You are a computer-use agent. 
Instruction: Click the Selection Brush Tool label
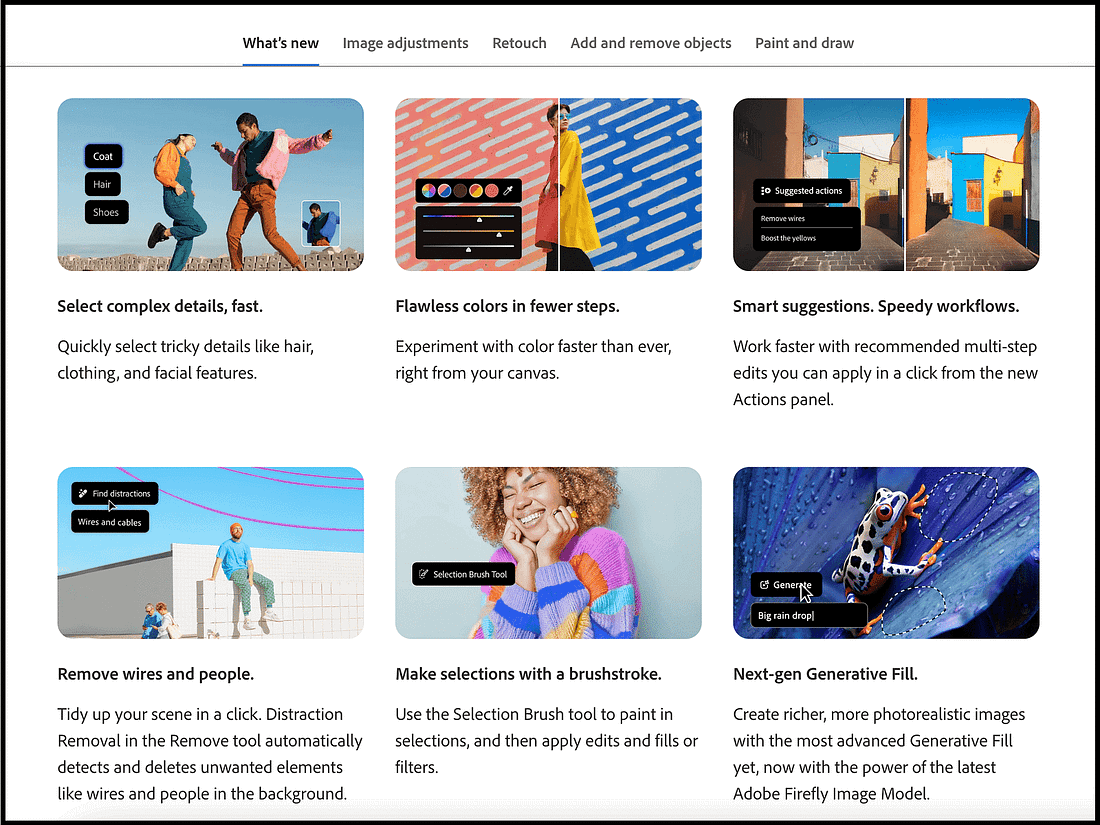click(470, 574)
